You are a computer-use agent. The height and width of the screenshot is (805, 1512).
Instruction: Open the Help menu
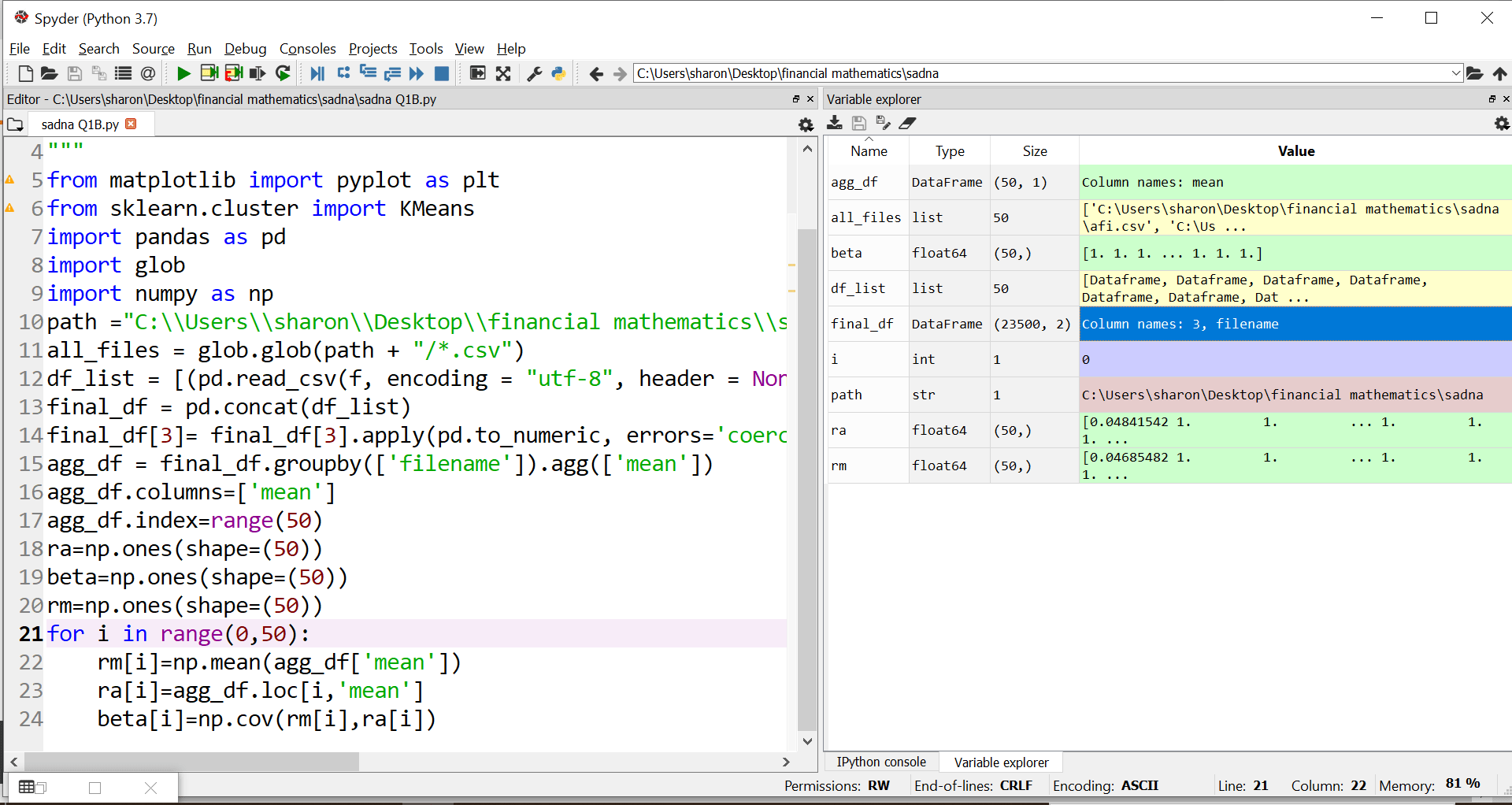511,49
